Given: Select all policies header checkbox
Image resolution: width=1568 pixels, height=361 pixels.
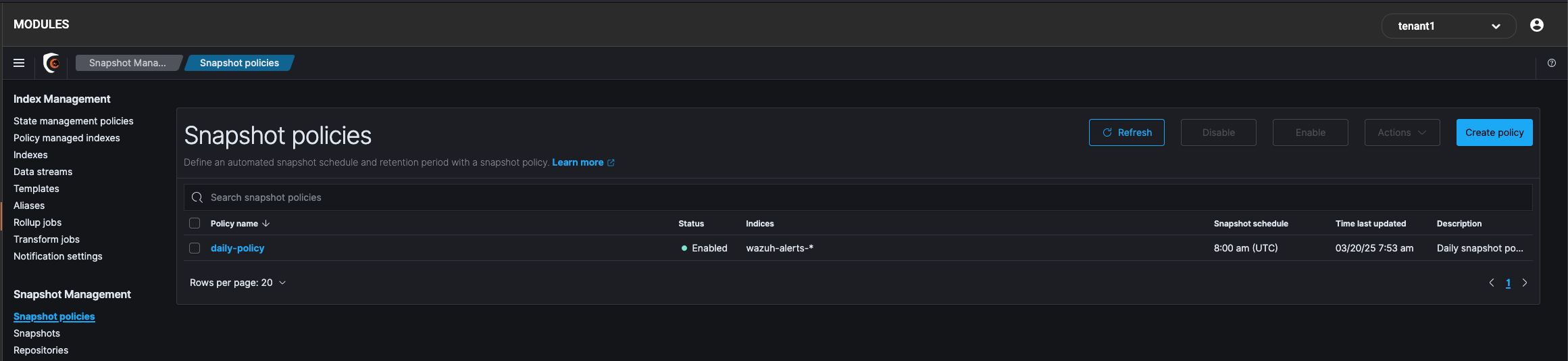Looking at the screenshot, I should click(x=195, y=223).
